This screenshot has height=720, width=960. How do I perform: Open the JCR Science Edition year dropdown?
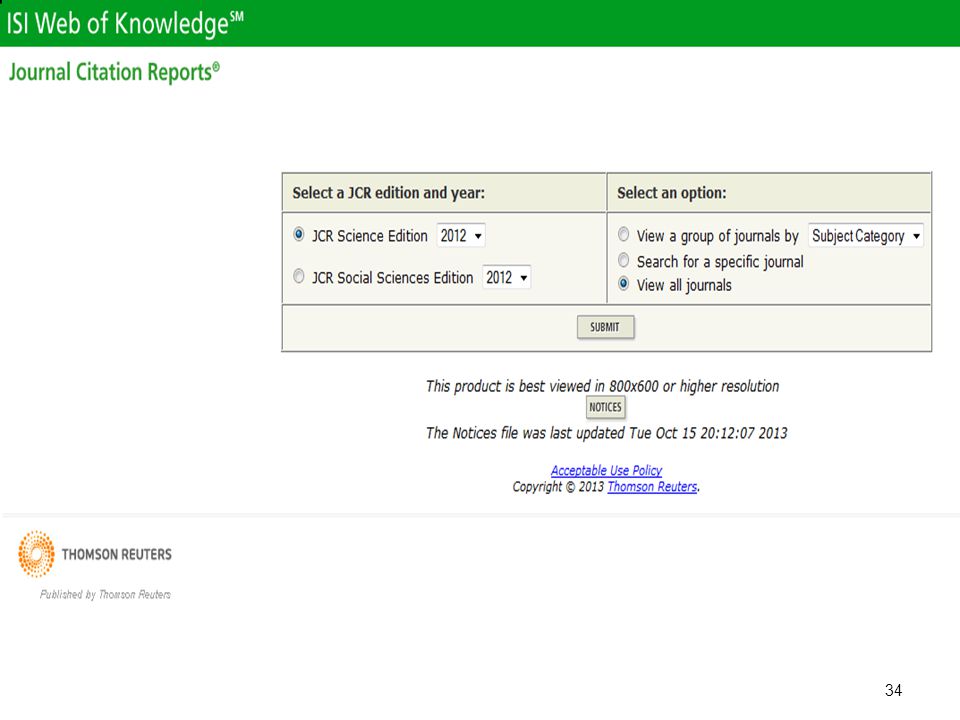[x=461, y=236]
